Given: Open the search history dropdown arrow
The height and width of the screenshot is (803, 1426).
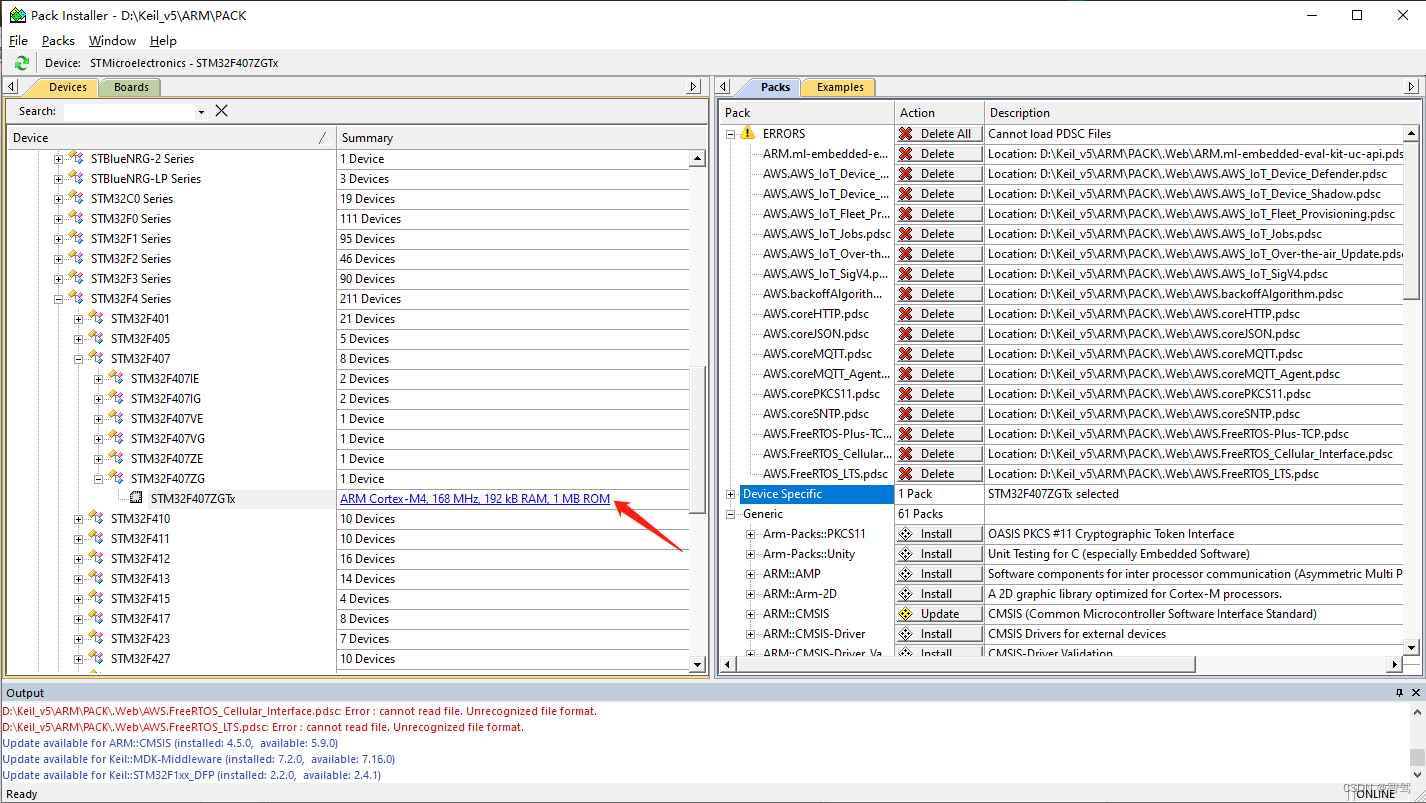Looking at the screenshot, I should click(x=201, y=112).
